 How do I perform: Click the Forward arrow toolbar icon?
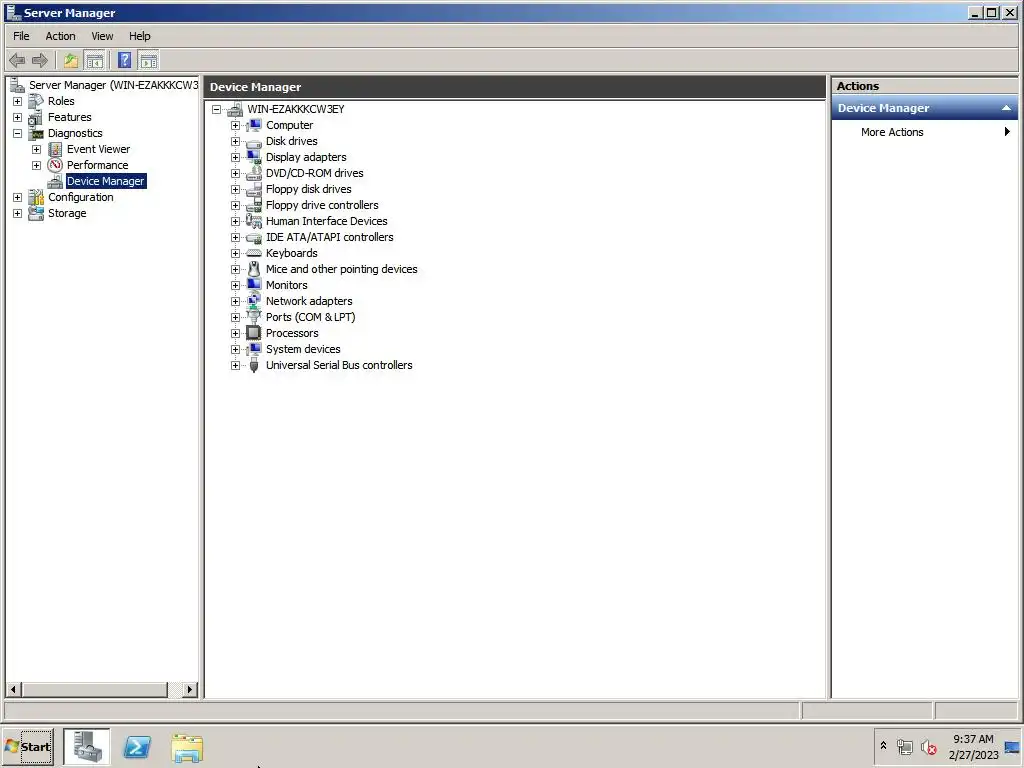[40, 61]
